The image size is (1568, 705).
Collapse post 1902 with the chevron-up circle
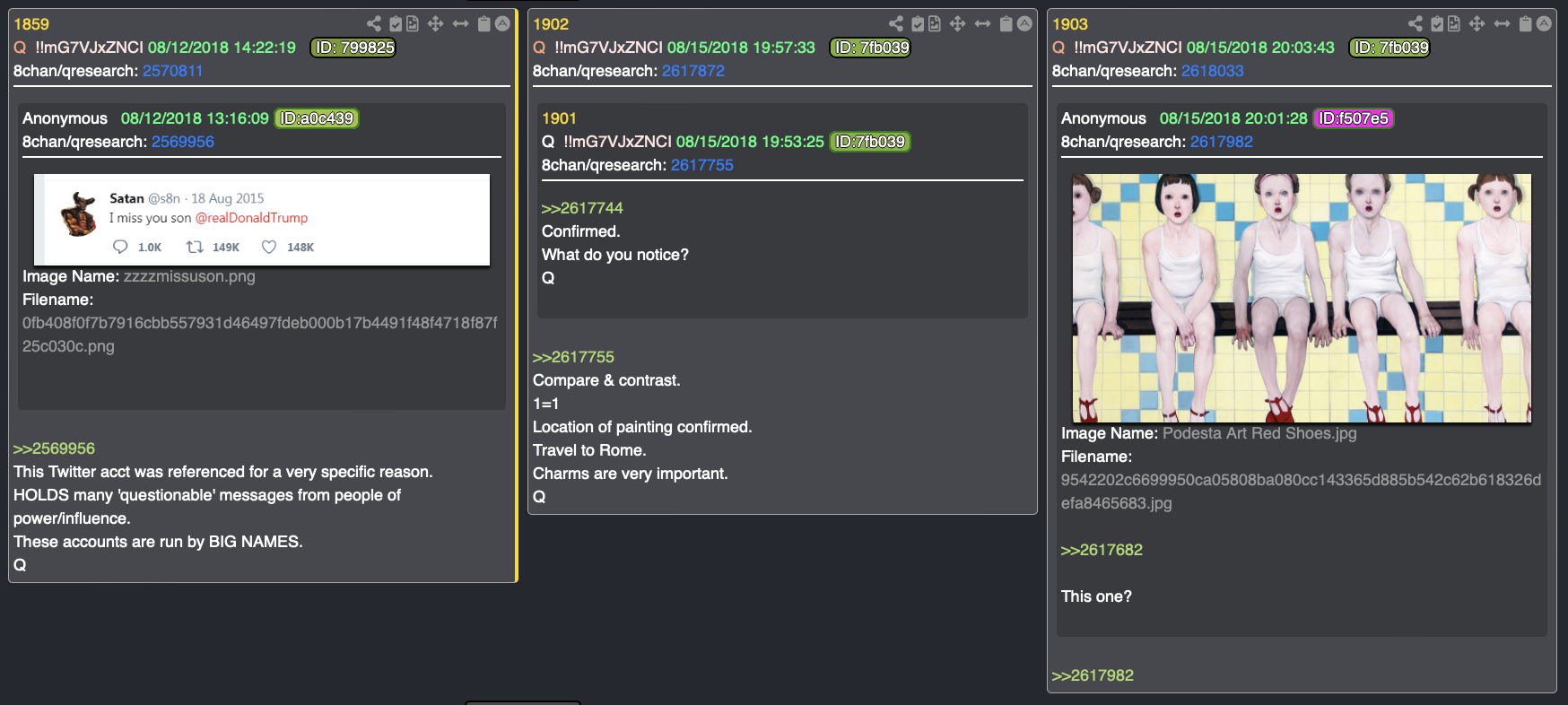1024,24
